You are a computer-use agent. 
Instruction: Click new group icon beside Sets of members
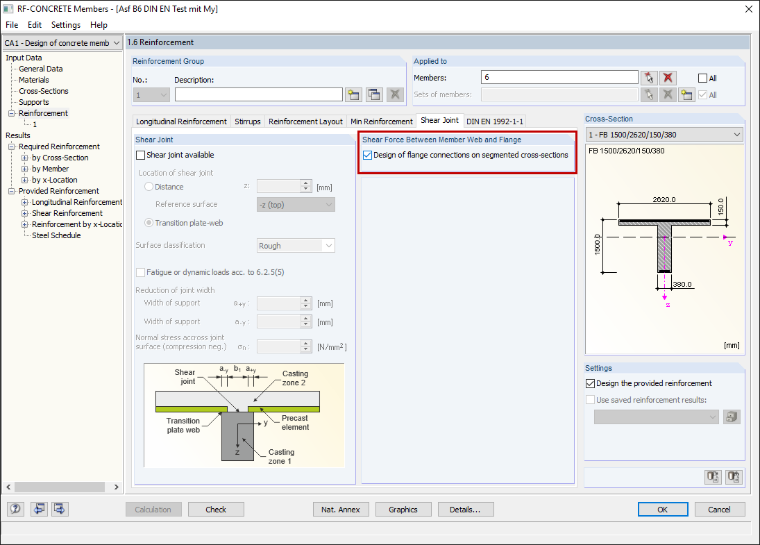click(686, 95)
